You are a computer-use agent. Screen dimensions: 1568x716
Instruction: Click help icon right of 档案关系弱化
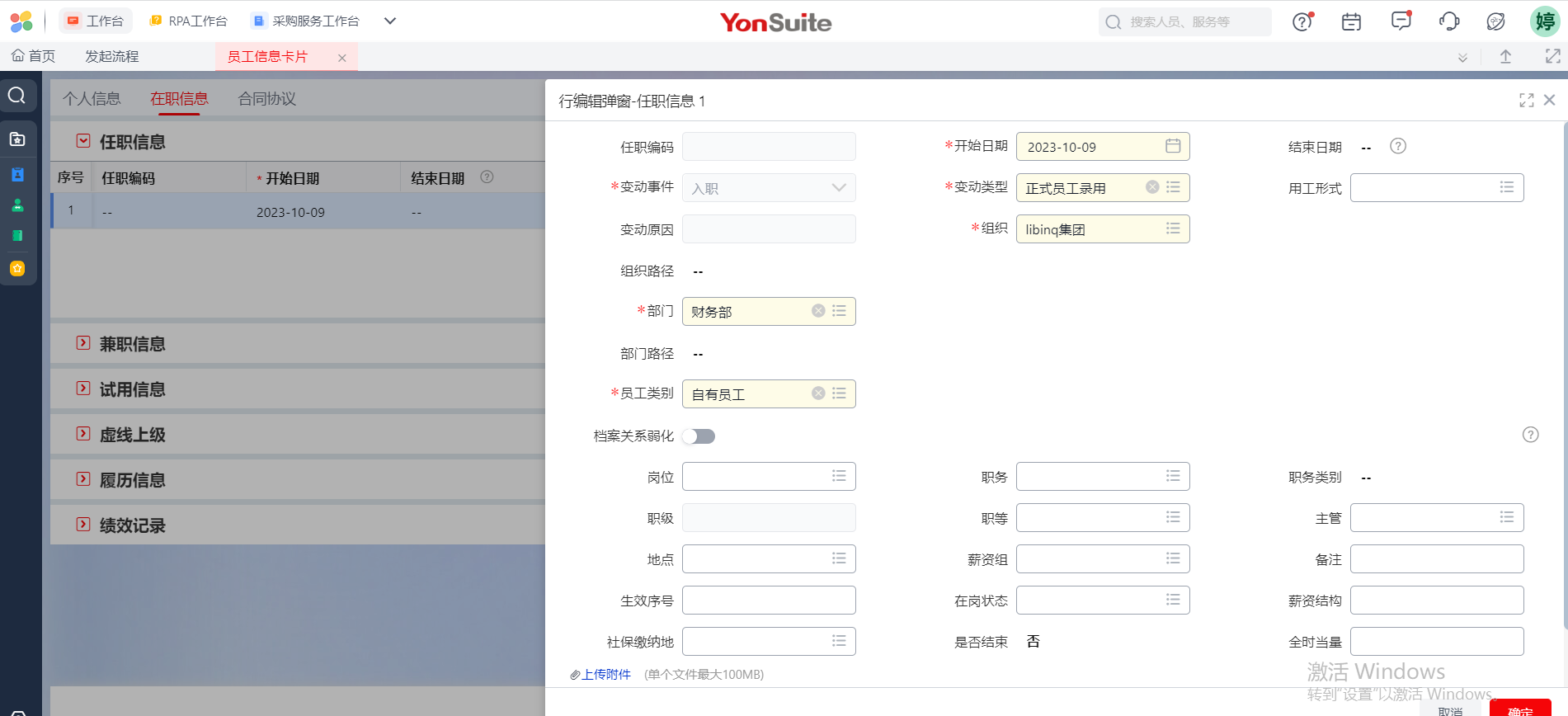pos(1530,435)
